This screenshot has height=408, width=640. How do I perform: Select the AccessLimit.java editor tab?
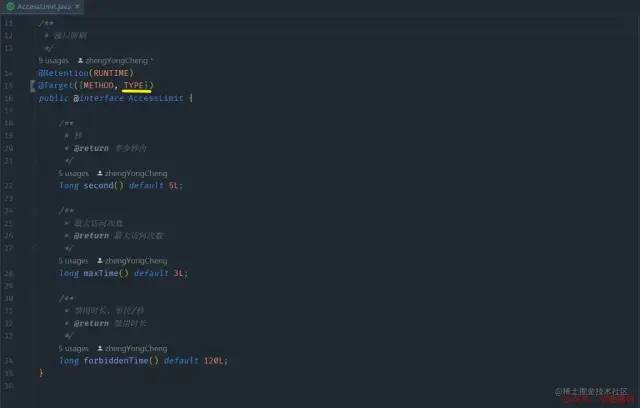42,7
